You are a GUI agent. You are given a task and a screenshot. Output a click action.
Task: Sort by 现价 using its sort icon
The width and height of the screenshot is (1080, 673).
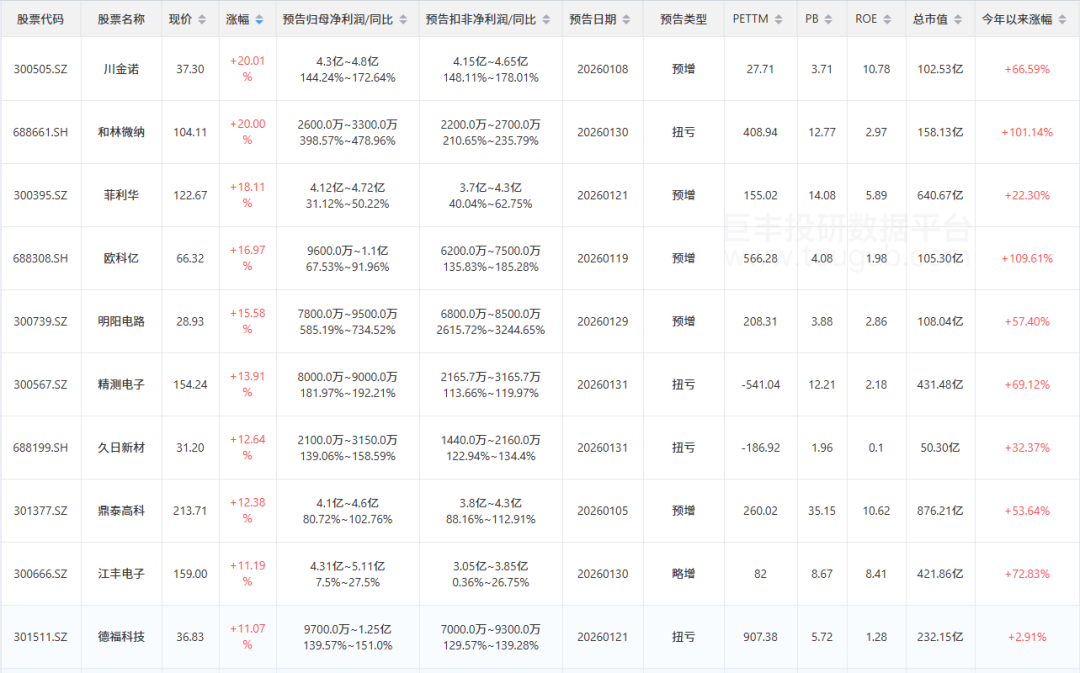(203, 20)
